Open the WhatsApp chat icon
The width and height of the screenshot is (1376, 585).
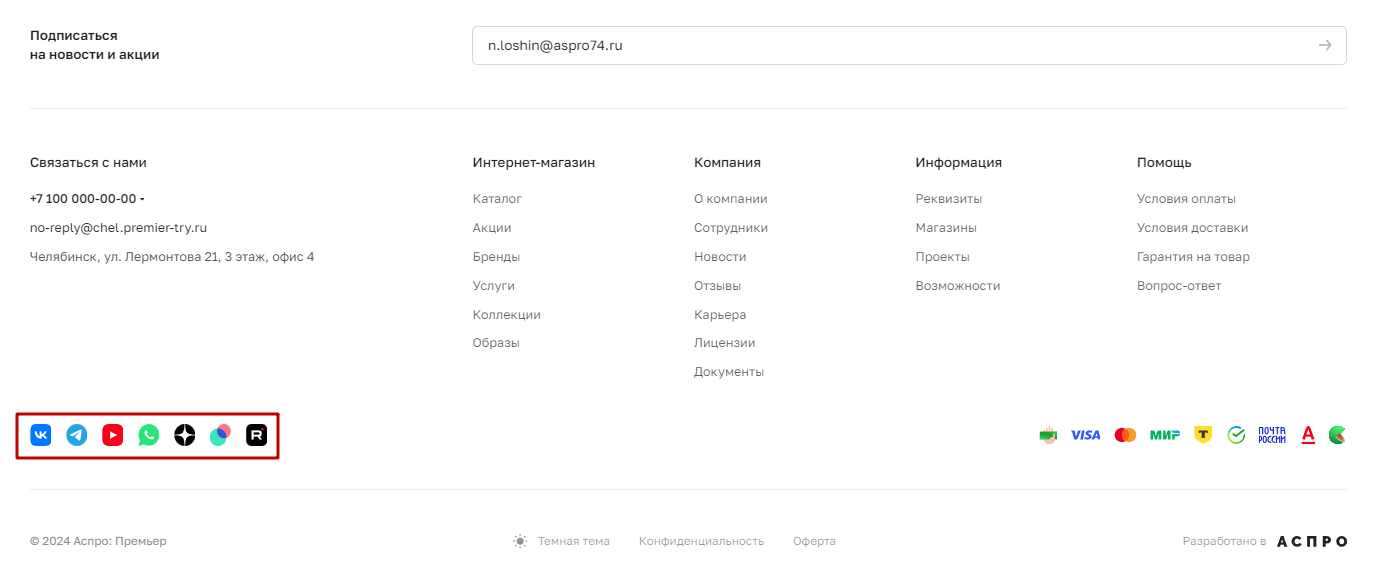[149, 435]
